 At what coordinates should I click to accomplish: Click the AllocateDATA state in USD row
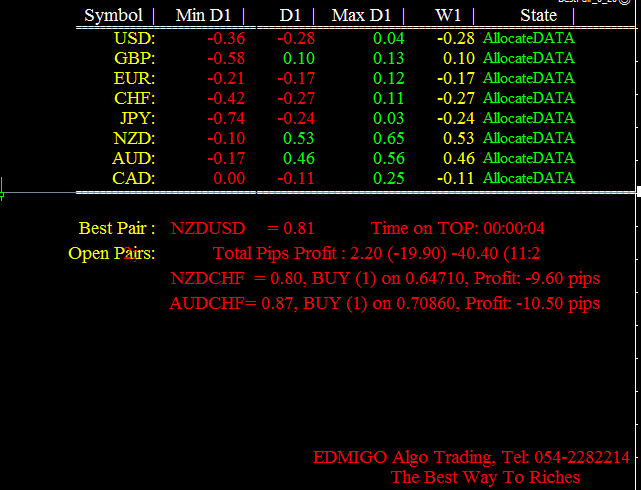529,38
